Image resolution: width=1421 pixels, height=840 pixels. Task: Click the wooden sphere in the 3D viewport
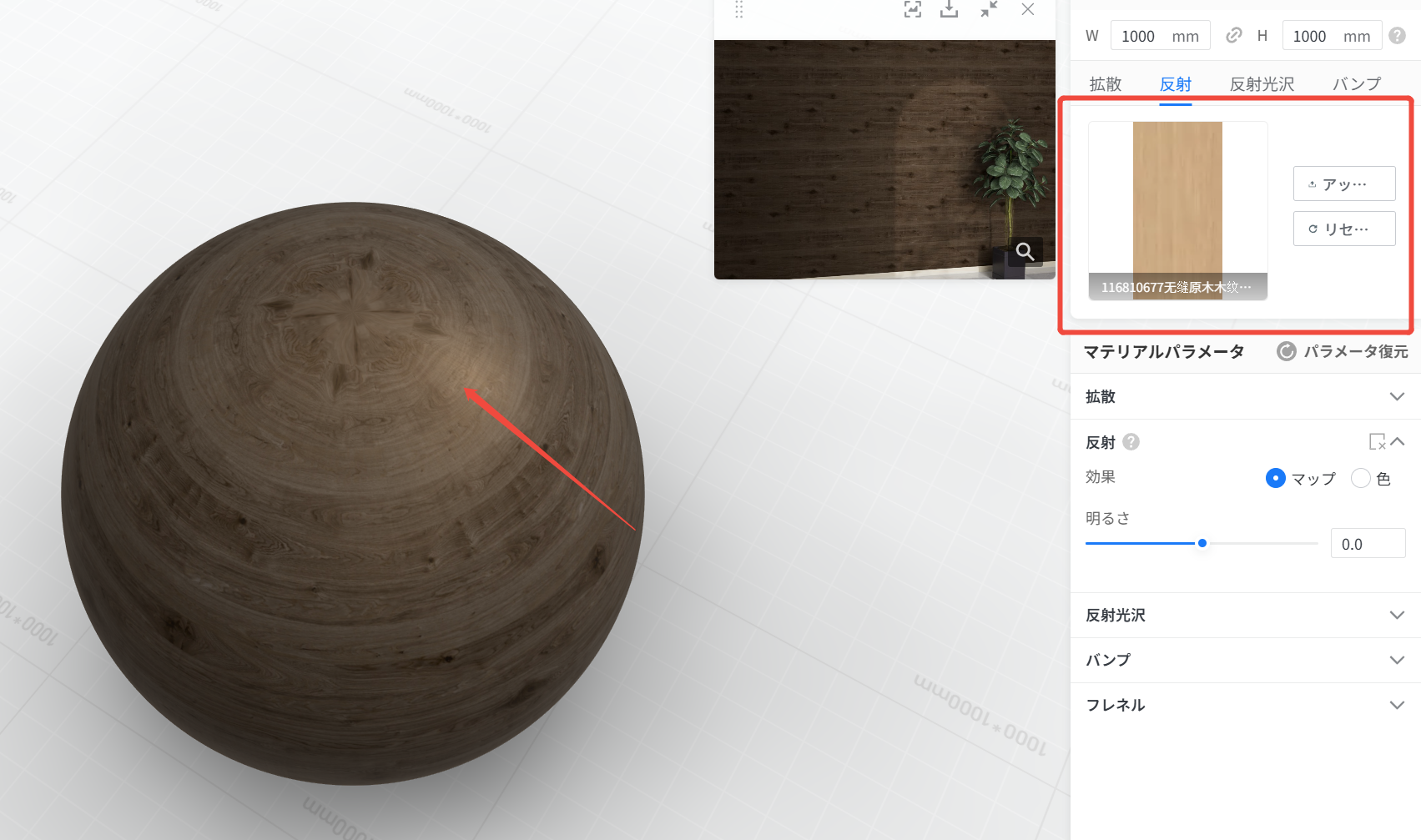353,494
